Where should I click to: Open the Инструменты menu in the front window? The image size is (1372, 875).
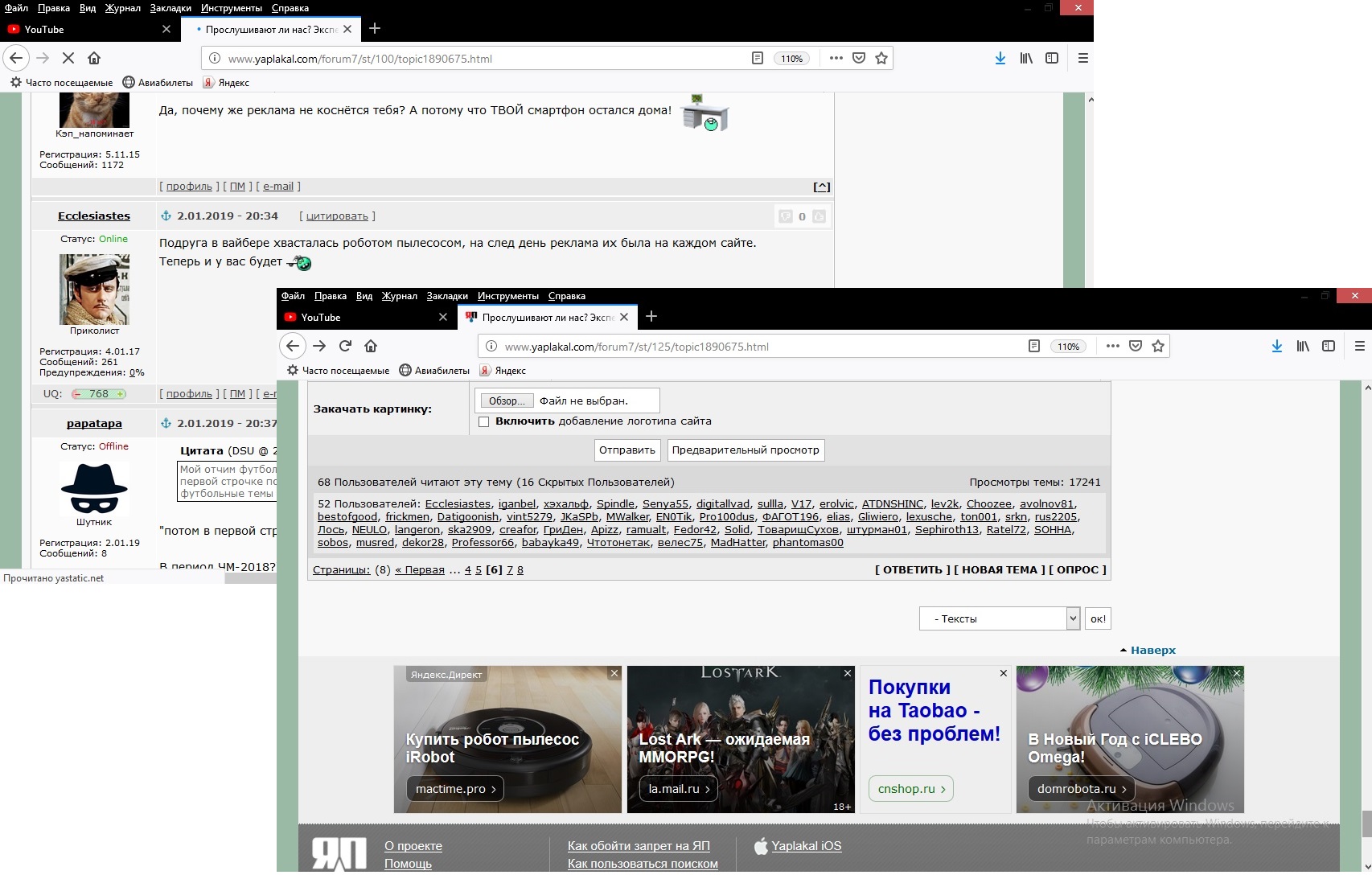click(x=508, y=296)
